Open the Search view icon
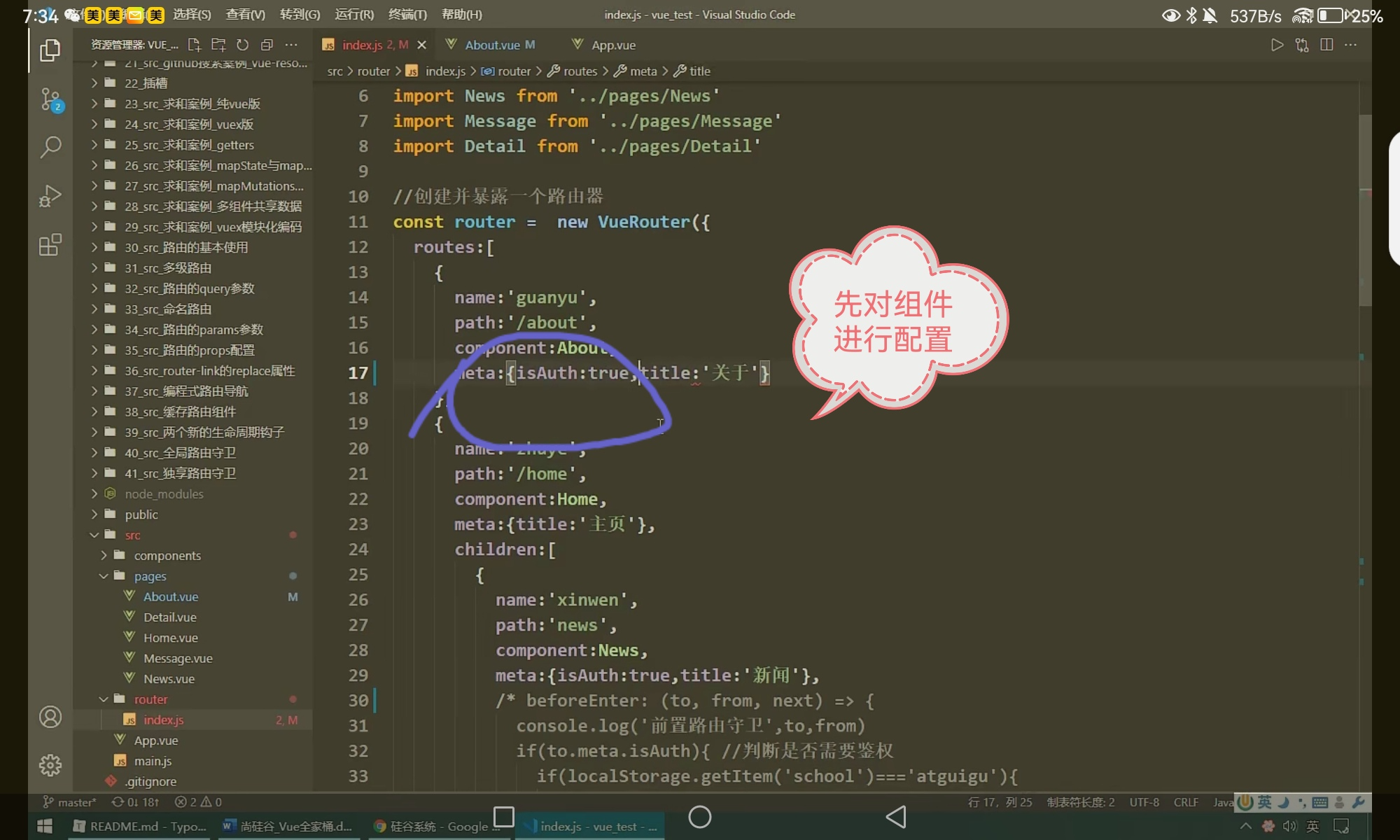 (50, 147)
